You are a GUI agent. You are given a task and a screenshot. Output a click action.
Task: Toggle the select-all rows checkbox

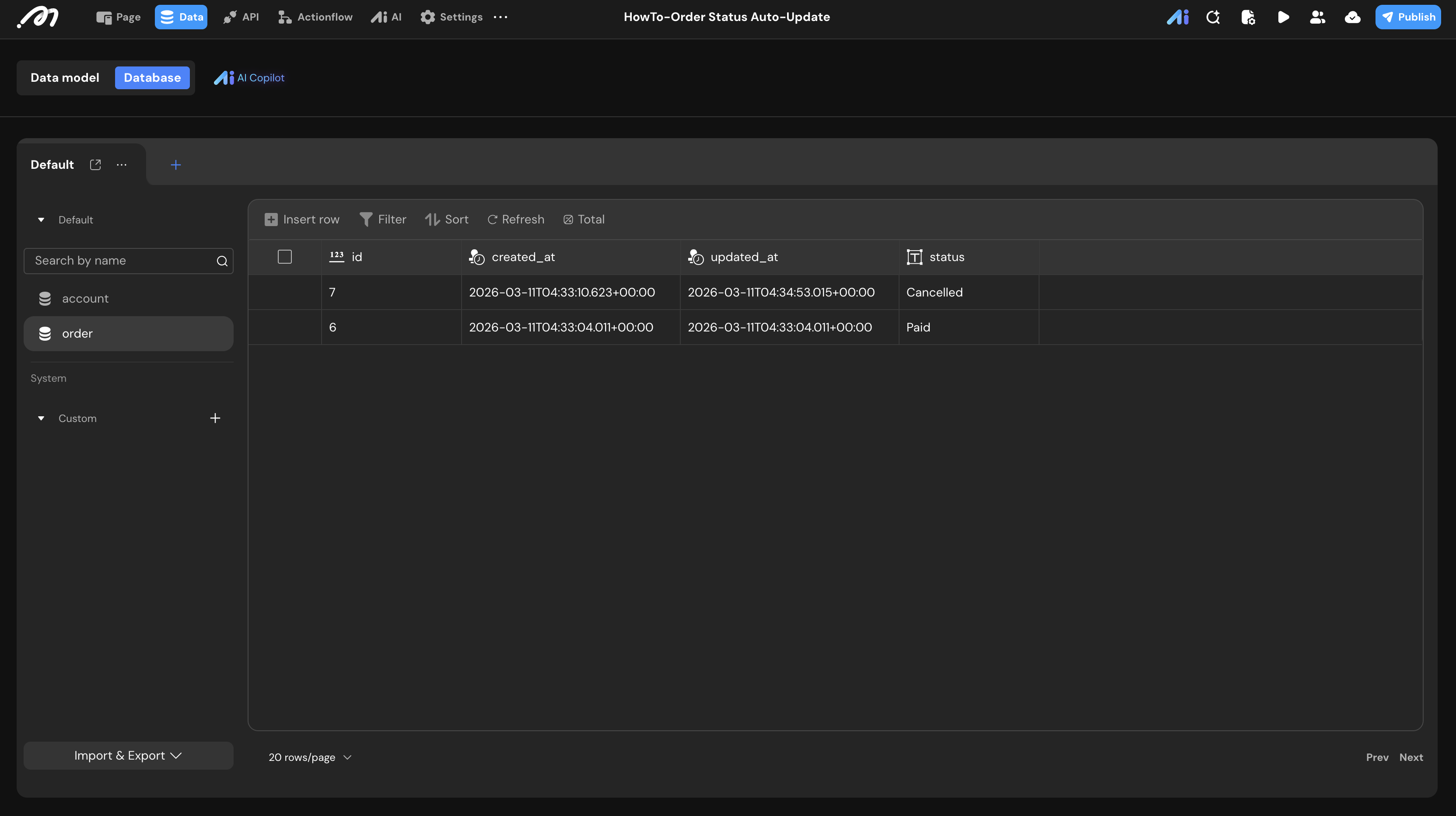tap(285, 257)
